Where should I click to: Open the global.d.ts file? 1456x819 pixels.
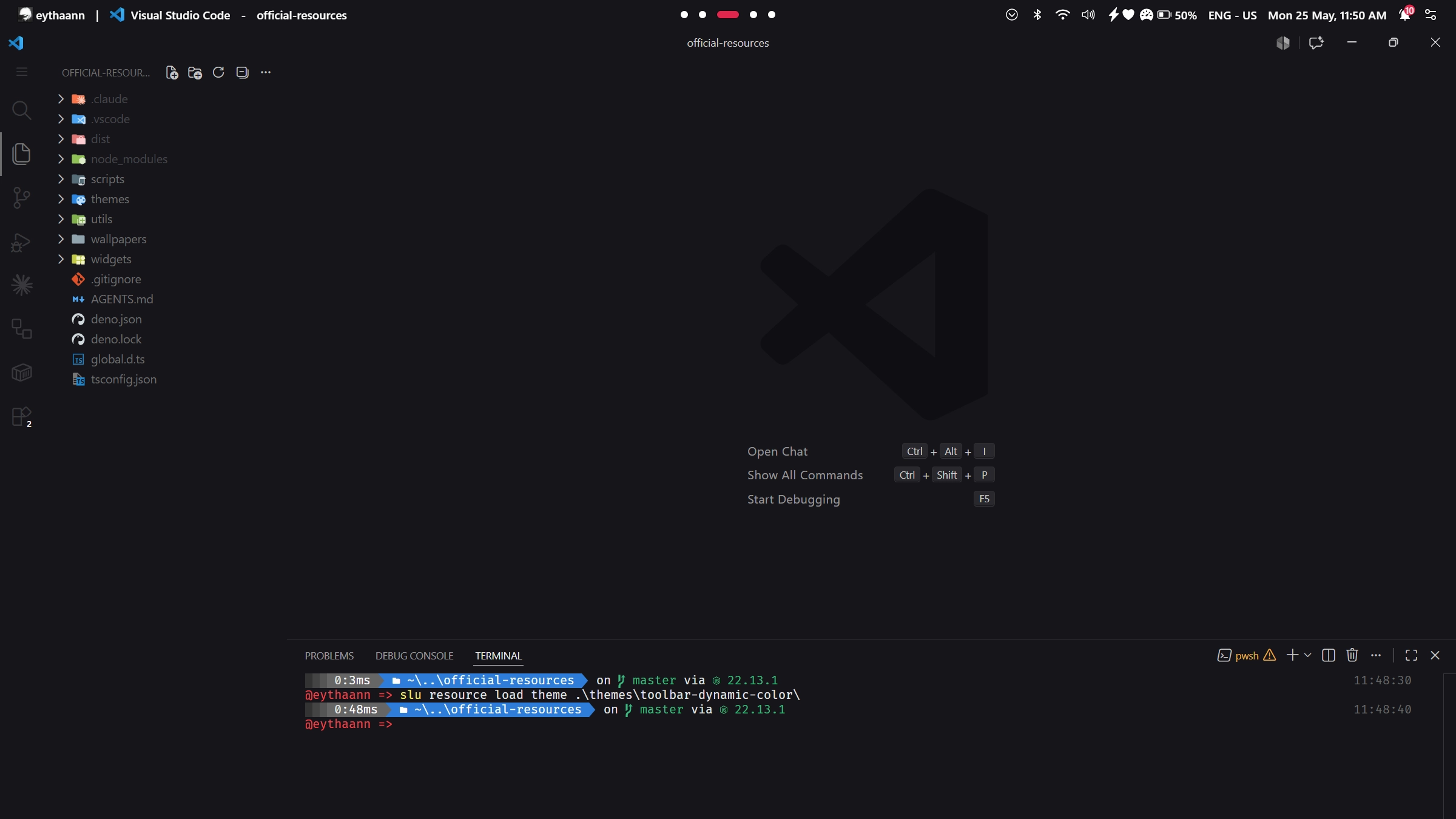click(x=109, y=359)
